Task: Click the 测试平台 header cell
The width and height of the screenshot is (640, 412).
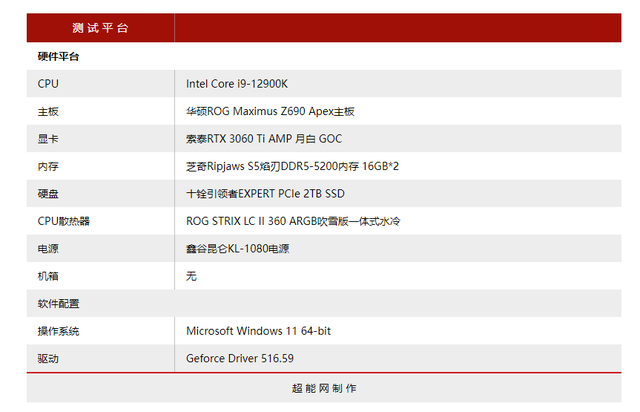Action: point(100,28)
